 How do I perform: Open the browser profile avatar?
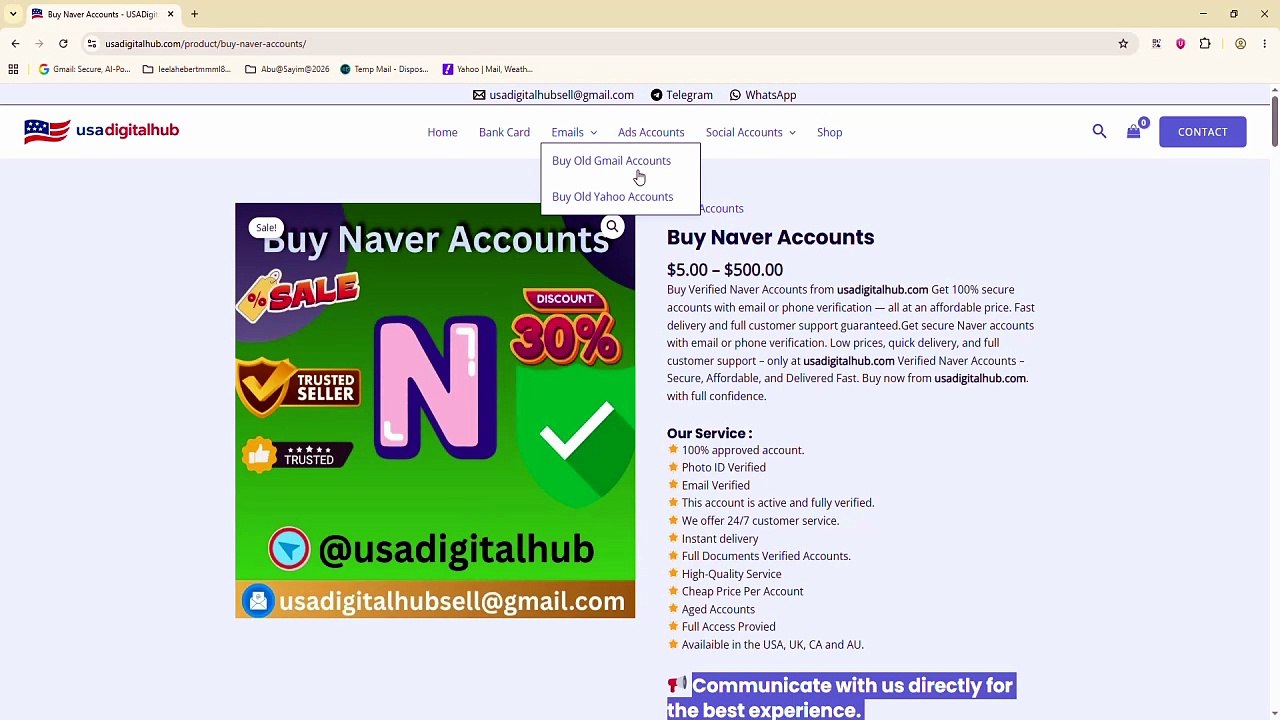[x=1240, y=44]
